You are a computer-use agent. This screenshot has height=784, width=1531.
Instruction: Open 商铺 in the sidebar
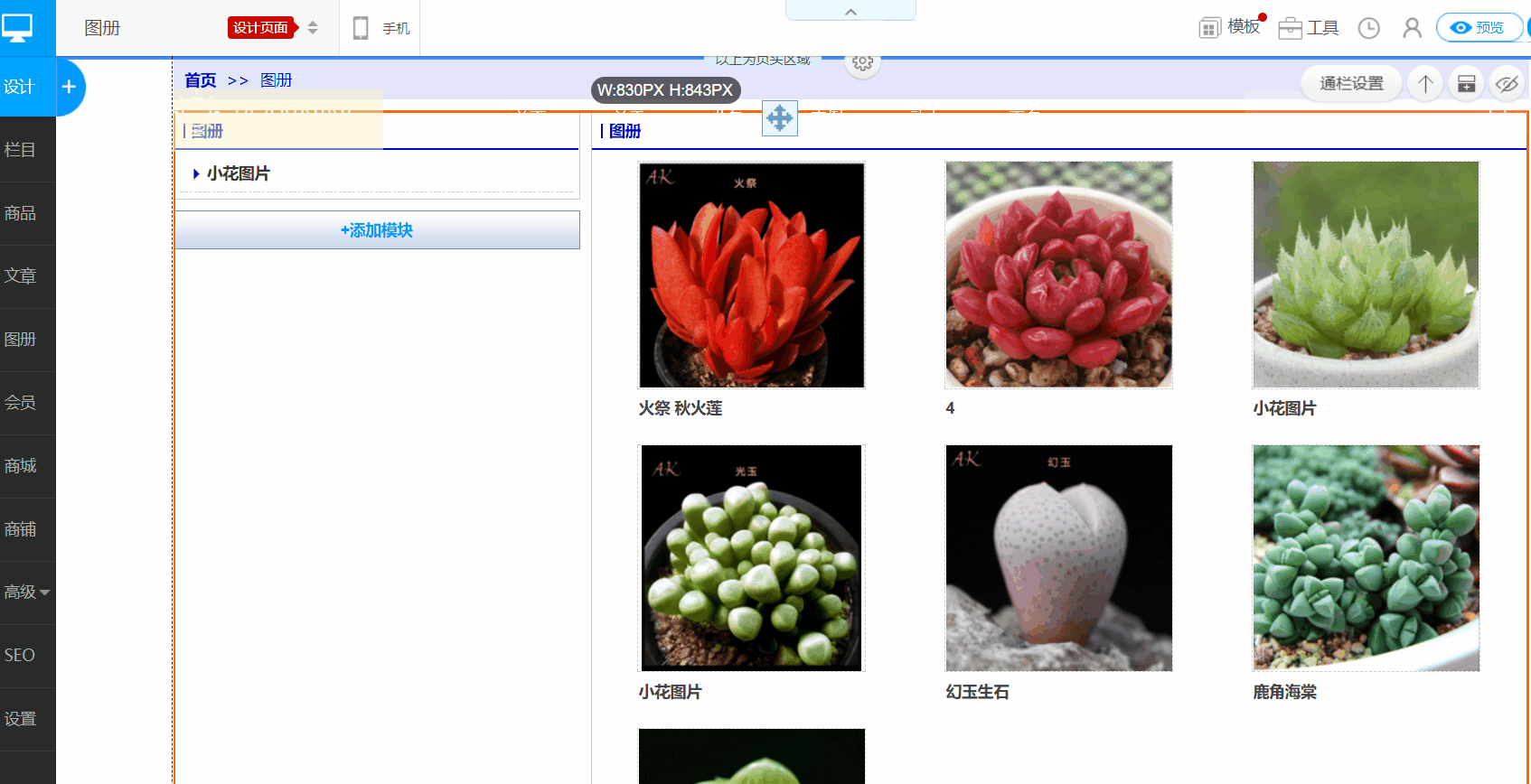click(x=20, y=529)
